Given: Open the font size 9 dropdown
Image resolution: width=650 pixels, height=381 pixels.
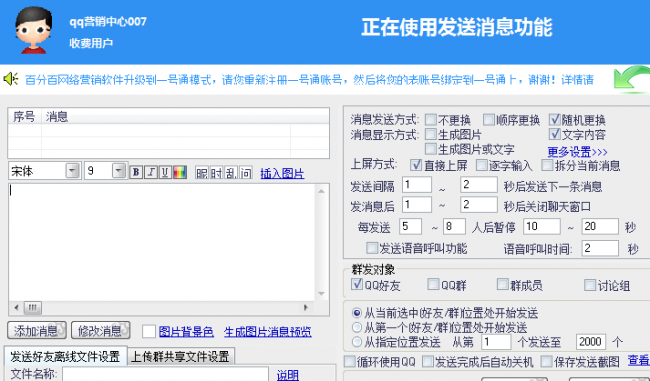Looking at the screenshot, I should (x=119, y=170).
